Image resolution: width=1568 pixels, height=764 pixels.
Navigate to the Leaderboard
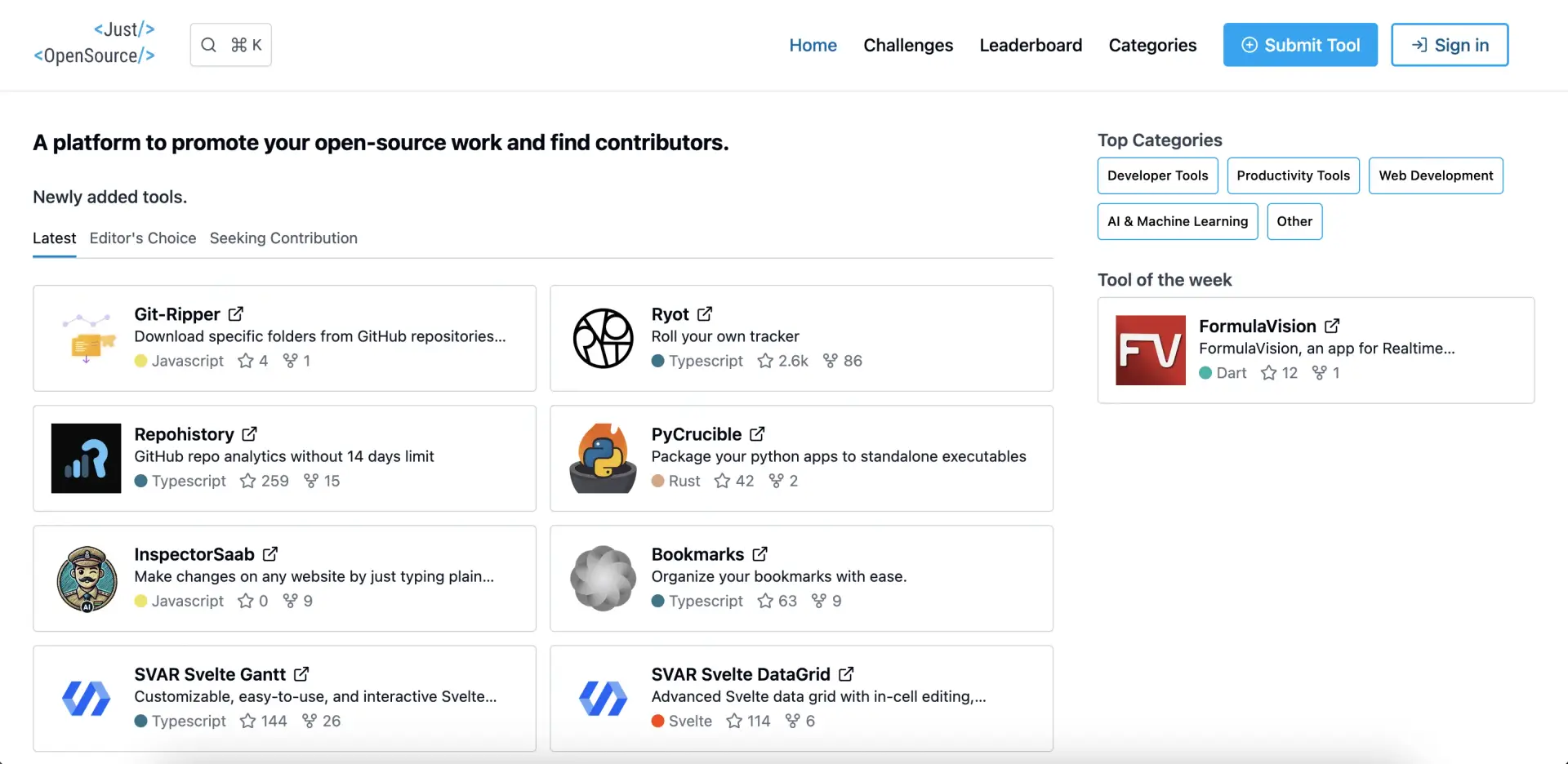pyautogui.click(x=1031, y=45)
